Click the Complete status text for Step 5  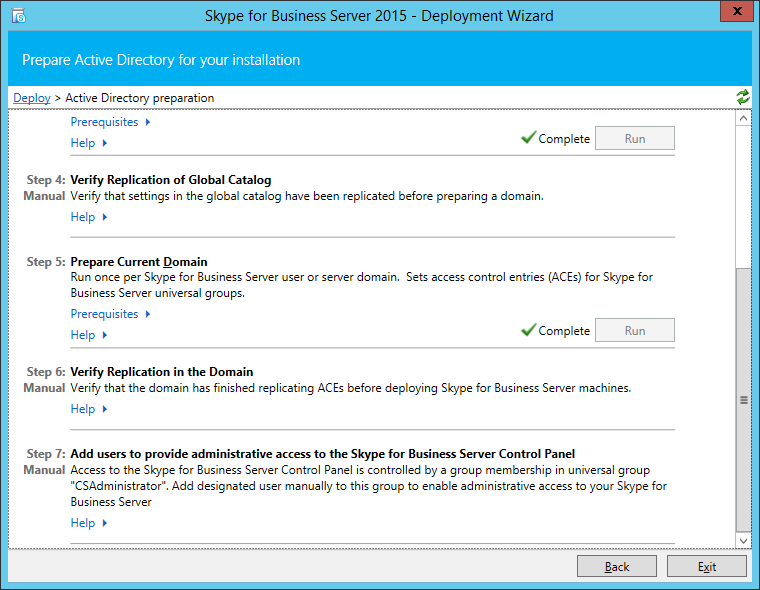(564, 331)
